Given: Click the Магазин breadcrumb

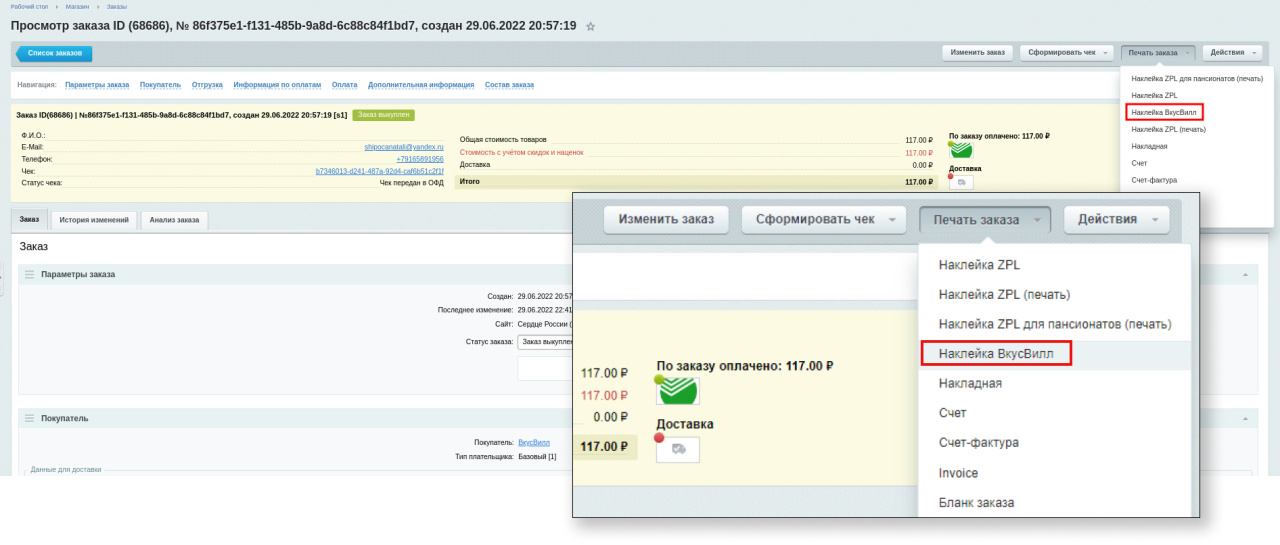Looking at the screenshot, I should coord(76,6).
